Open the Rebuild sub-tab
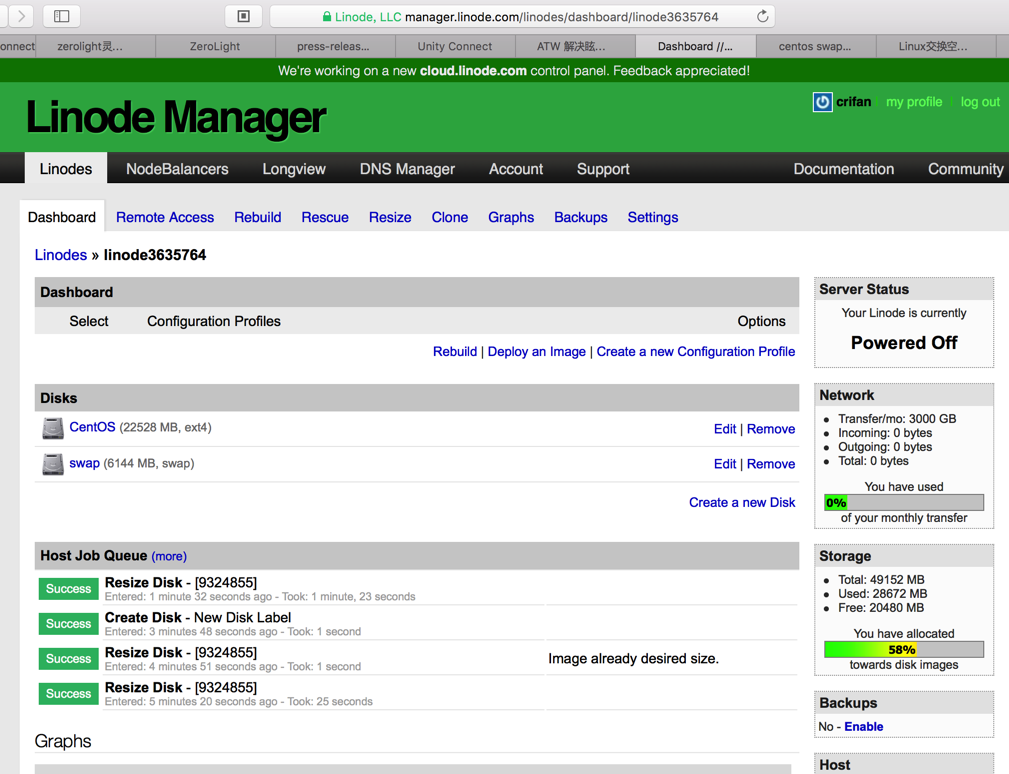 [x=257, y=217]
